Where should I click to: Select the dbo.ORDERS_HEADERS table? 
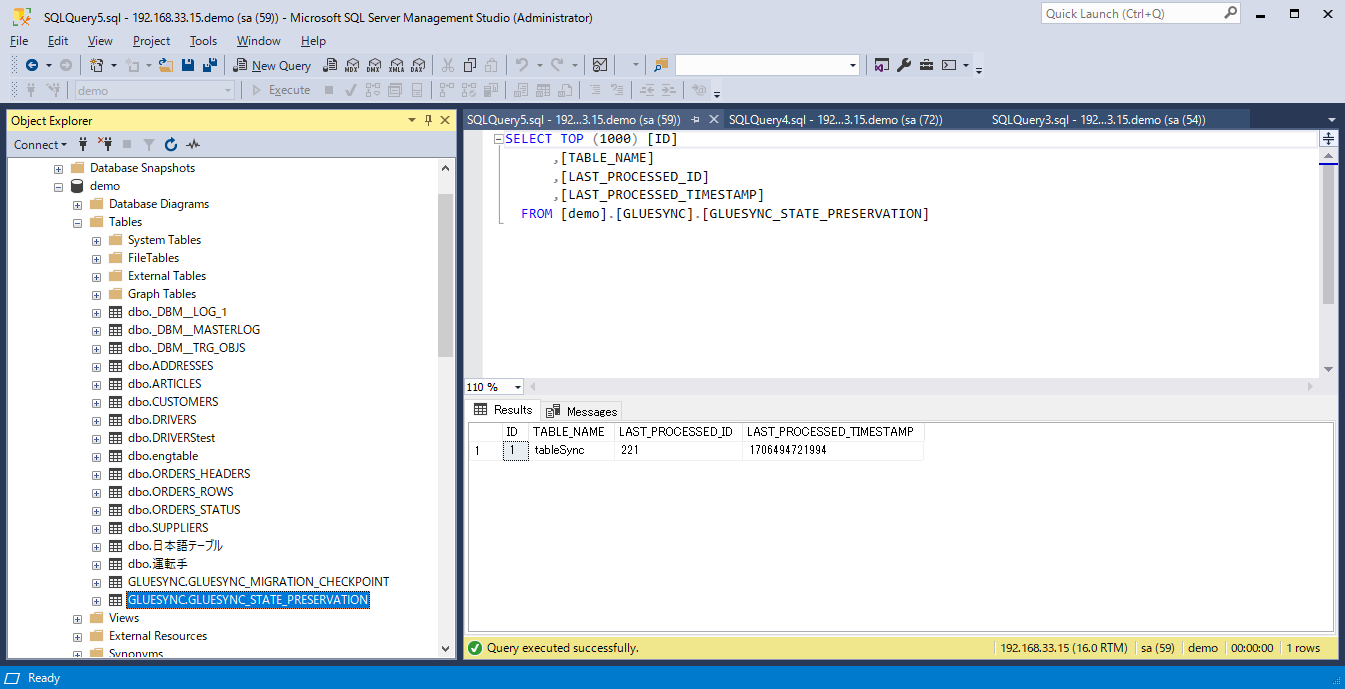pos(189,474)
